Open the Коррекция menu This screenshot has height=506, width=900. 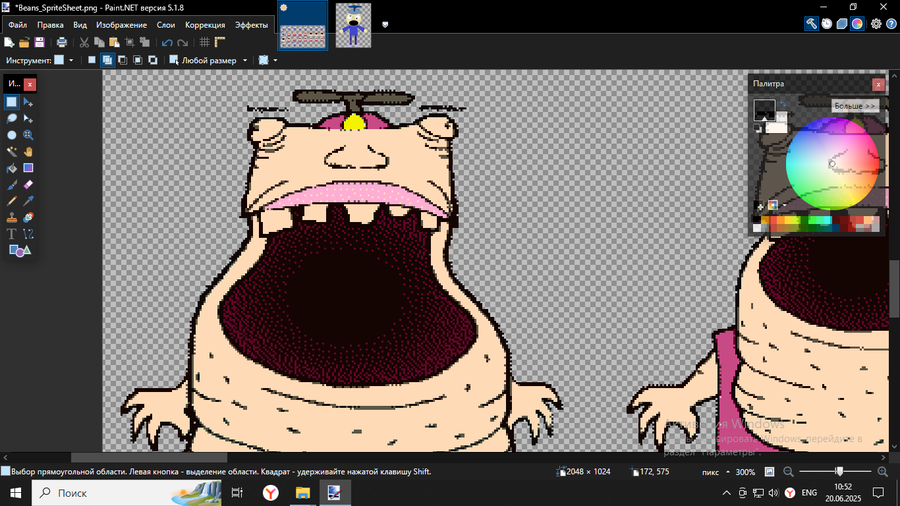(x=205, y=25)
